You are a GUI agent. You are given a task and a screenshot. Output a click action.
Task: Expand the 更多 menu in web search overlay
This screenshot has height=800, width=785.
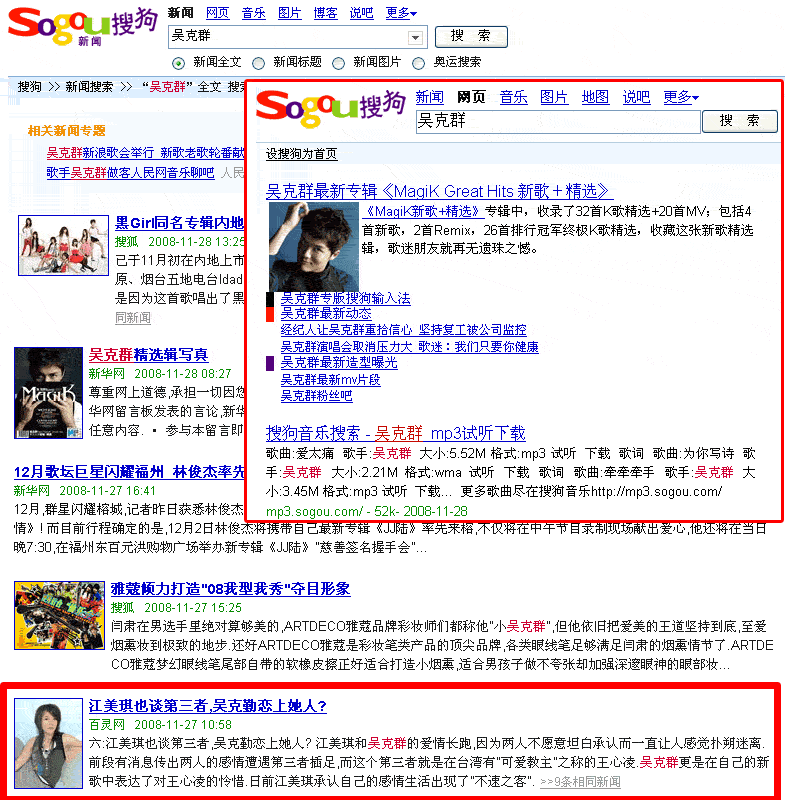(680, 97)
